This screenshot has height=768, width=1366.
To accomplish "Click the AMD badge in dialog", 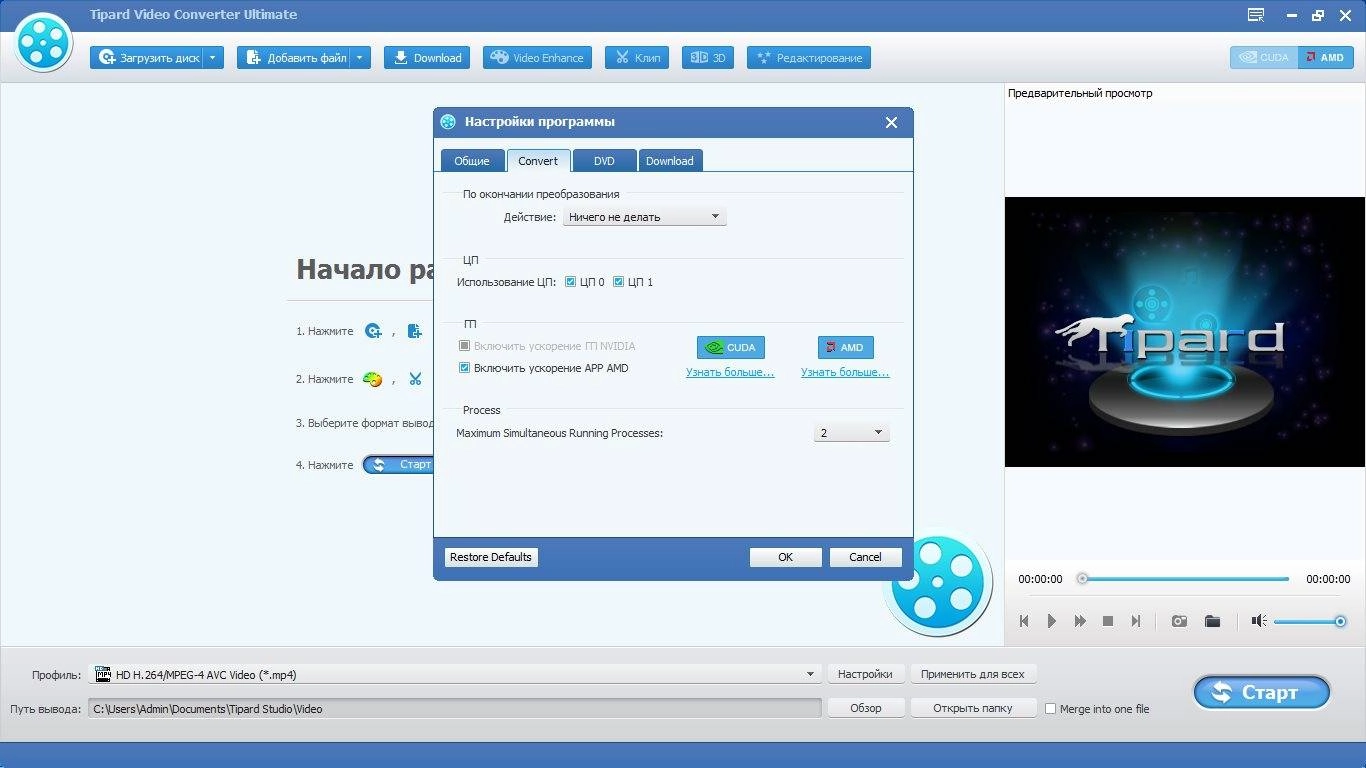I will coord(845,347).
